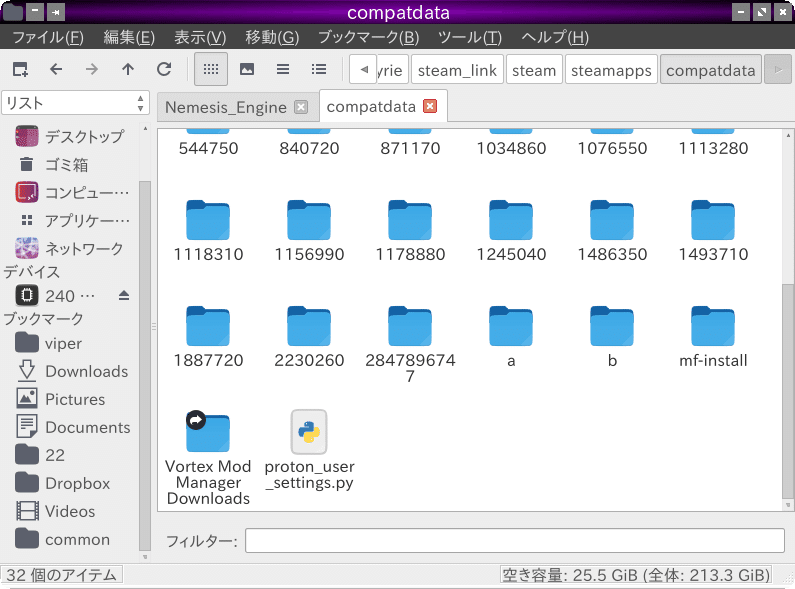Screen dimensions: 795x589
Task: Switch to compact view mode
Action: coord(283,69)
